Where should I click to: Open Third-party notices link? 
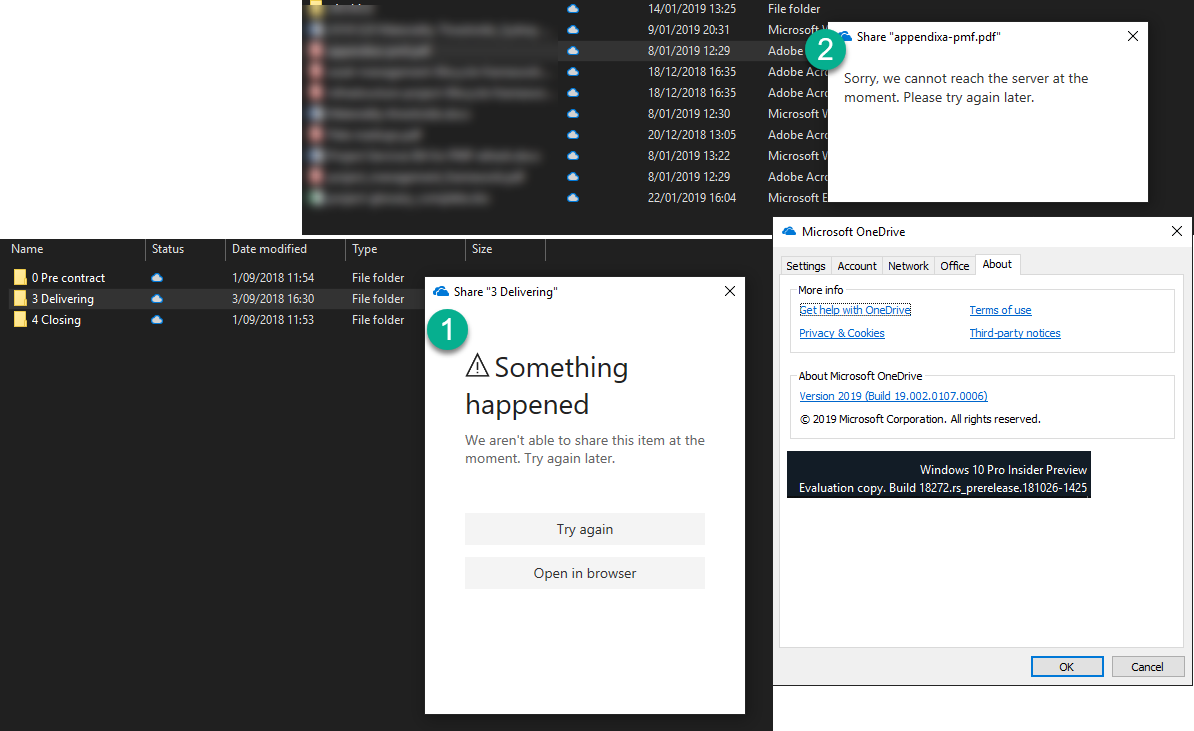coord(1014,333)
